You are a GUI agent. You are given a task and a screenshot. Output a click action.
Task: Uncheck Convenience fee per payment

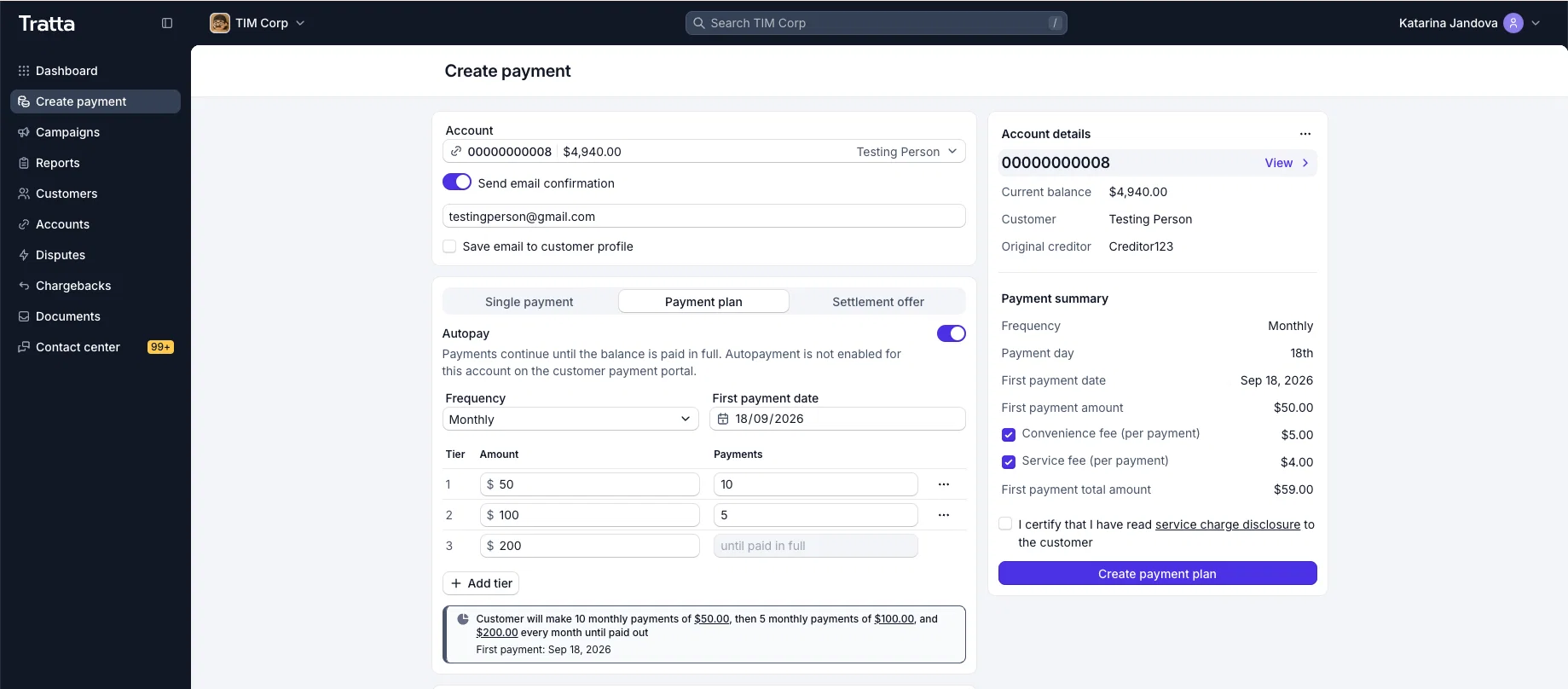(1009, 435)
